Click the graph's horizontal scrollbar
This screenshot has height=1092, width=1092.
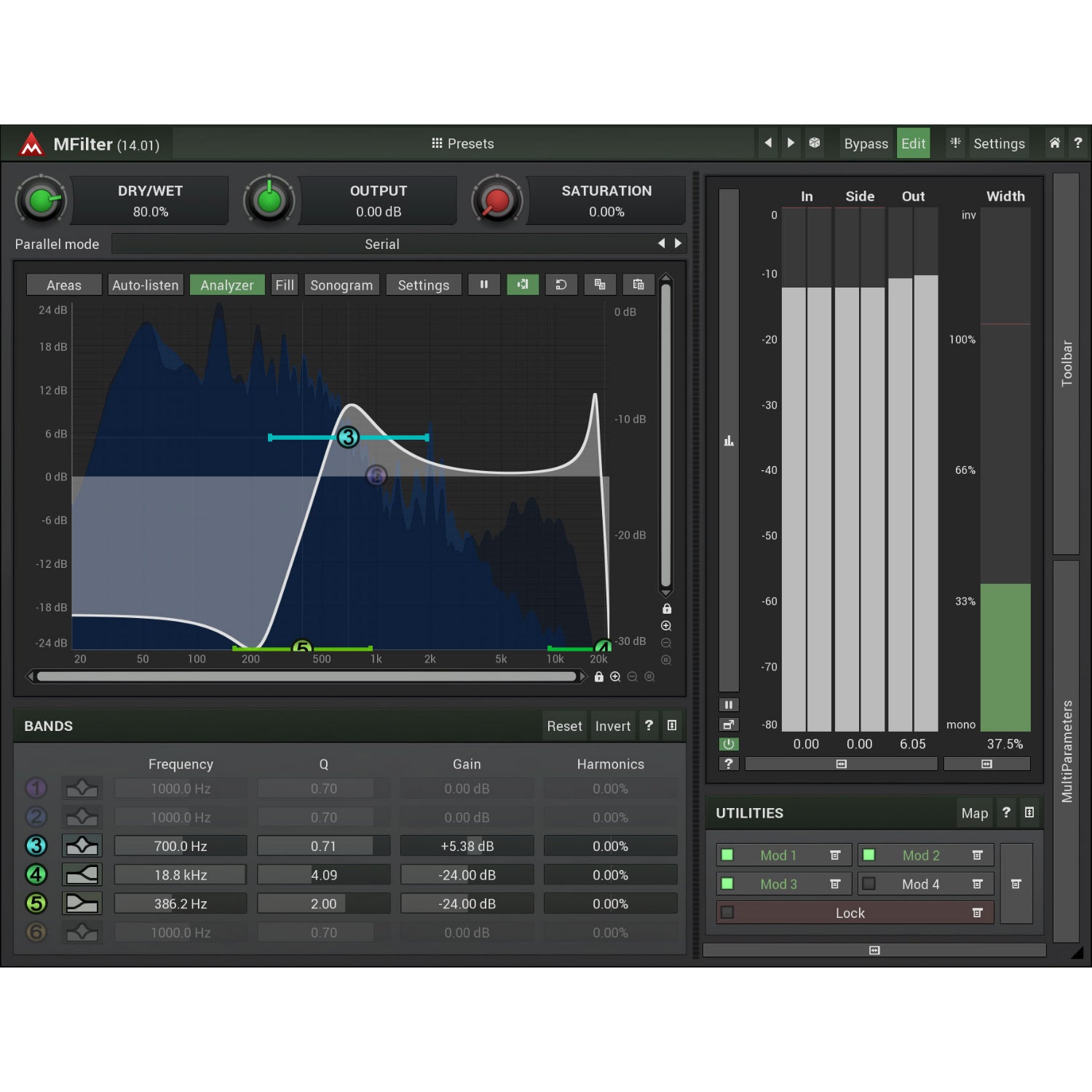click(x=306, y=676)
